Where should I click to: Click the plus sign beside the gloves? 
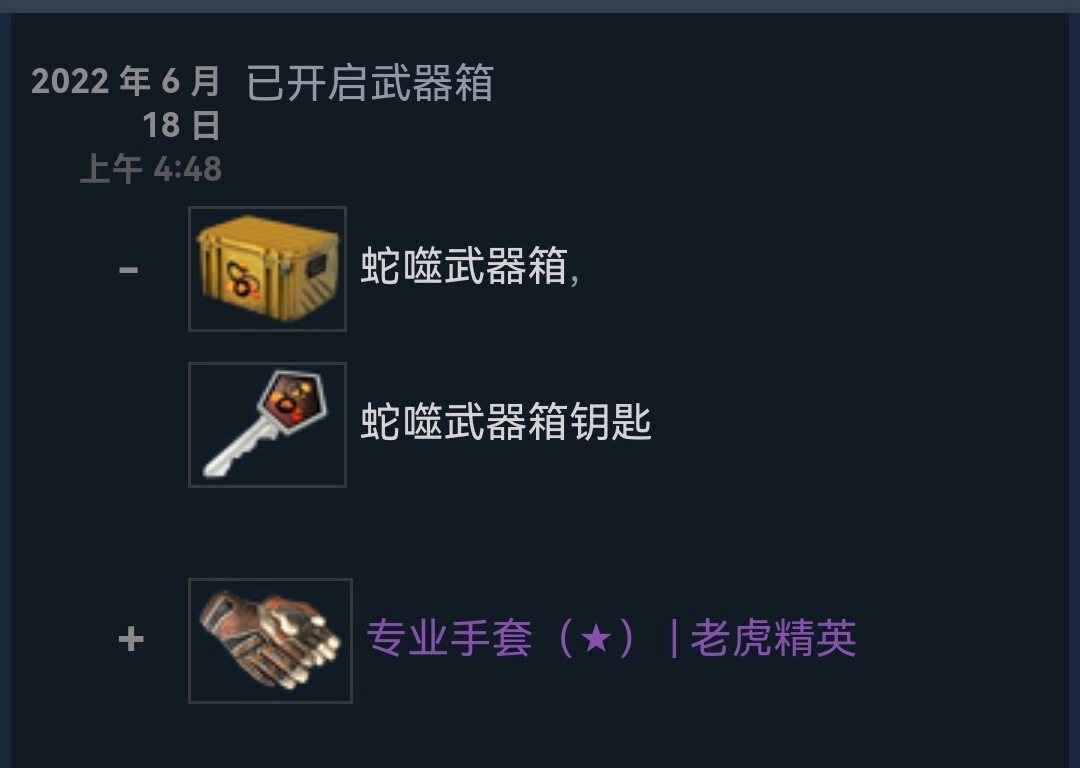coord(131,639)
